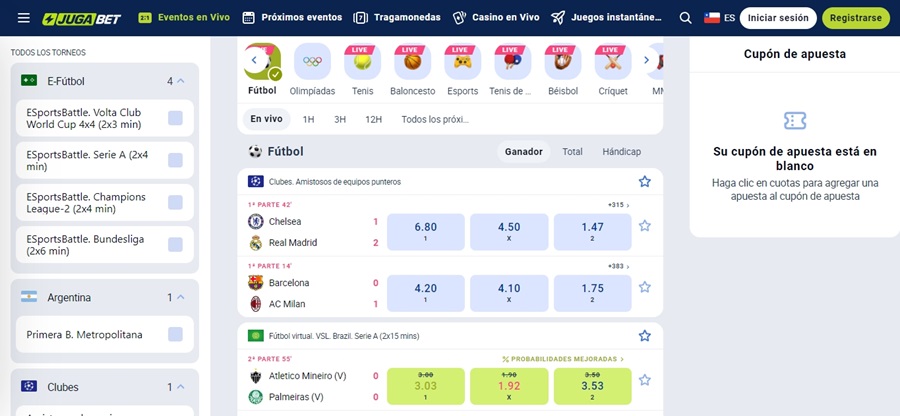Switch to the Hándicap market tab
Viewport: 900px width, 416px height.
pyautogui.click(x=621, y=151)
